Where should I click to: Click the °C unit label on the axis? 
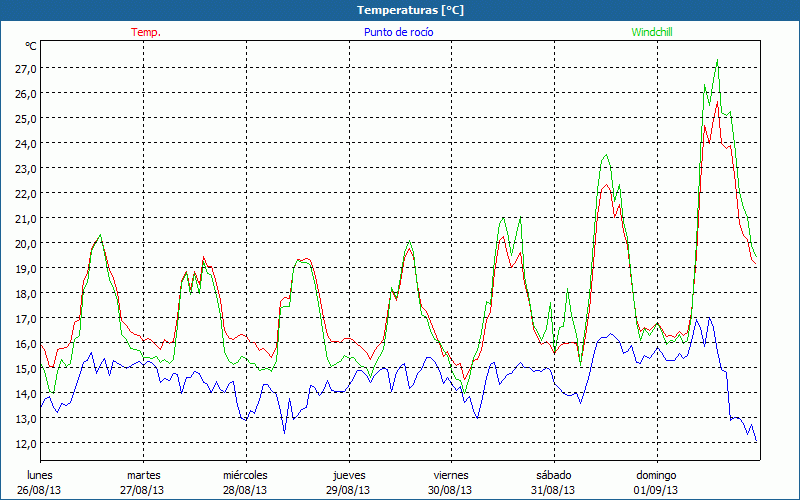click(31, 46)
